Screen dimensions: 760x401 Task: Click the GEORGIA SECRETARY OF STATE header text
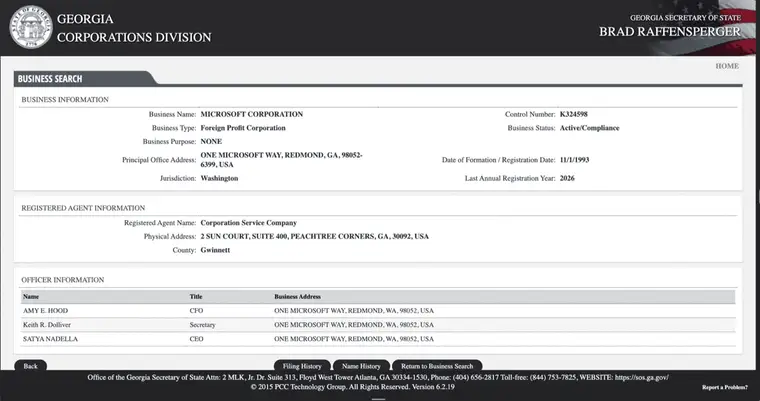(685, 18)
